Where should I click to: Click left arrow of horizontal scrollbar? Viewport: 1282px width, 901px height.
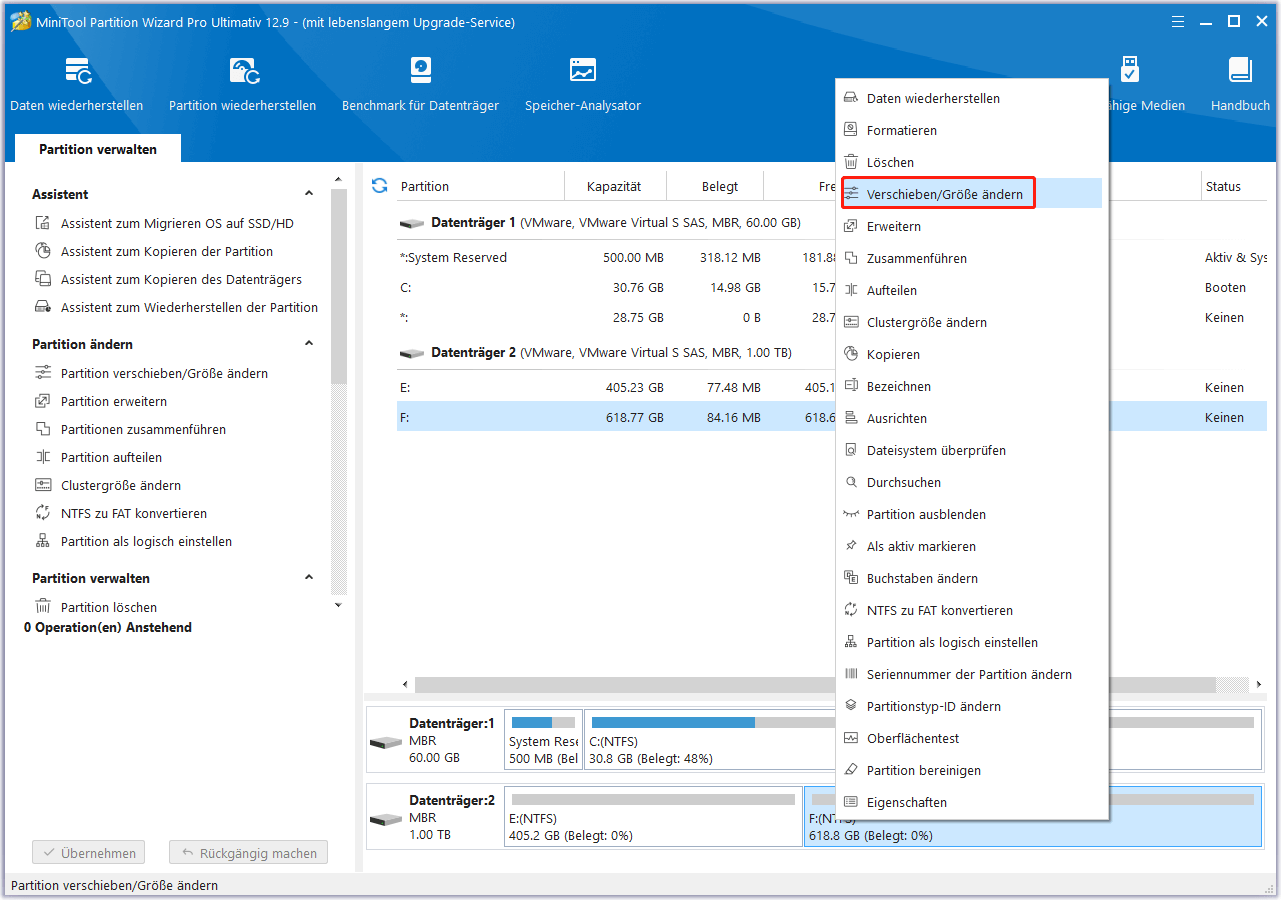405,685
